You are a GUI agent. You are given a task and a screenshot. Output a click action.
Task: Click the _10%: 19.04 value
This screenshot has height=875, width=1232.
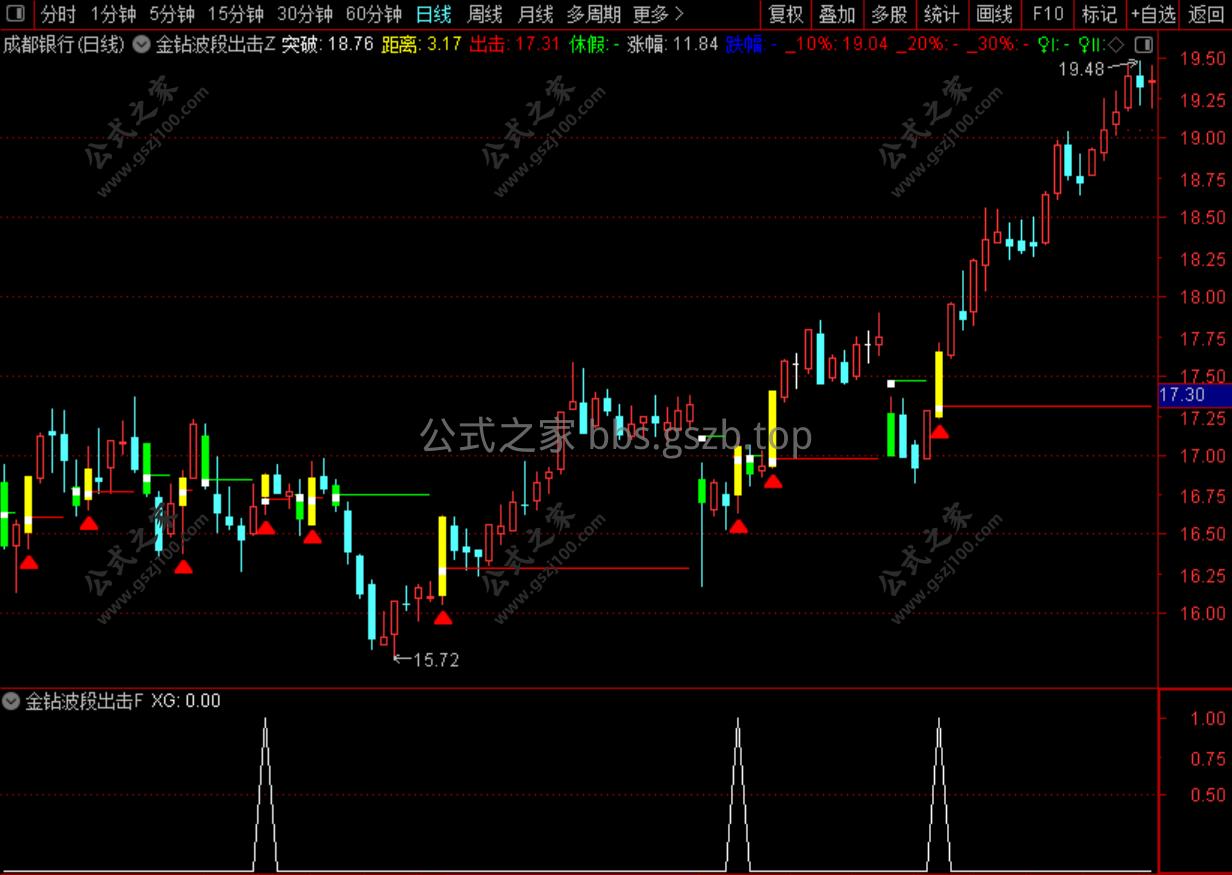click(837, 44)
